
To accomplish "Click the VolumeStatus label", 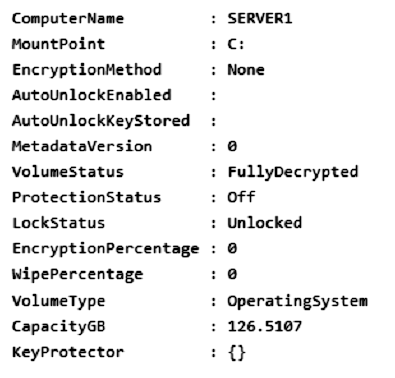I will (68, 172).
